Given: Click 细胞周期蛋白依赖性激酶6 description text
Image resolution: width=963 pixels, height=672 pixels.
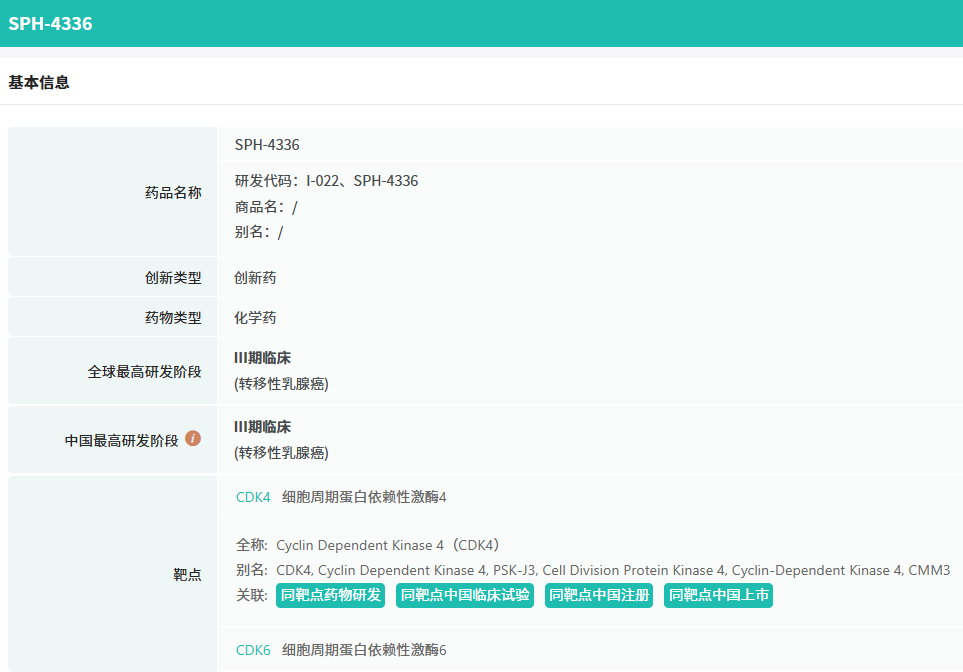Looking at the screenshot, I should tap(364, 650).
